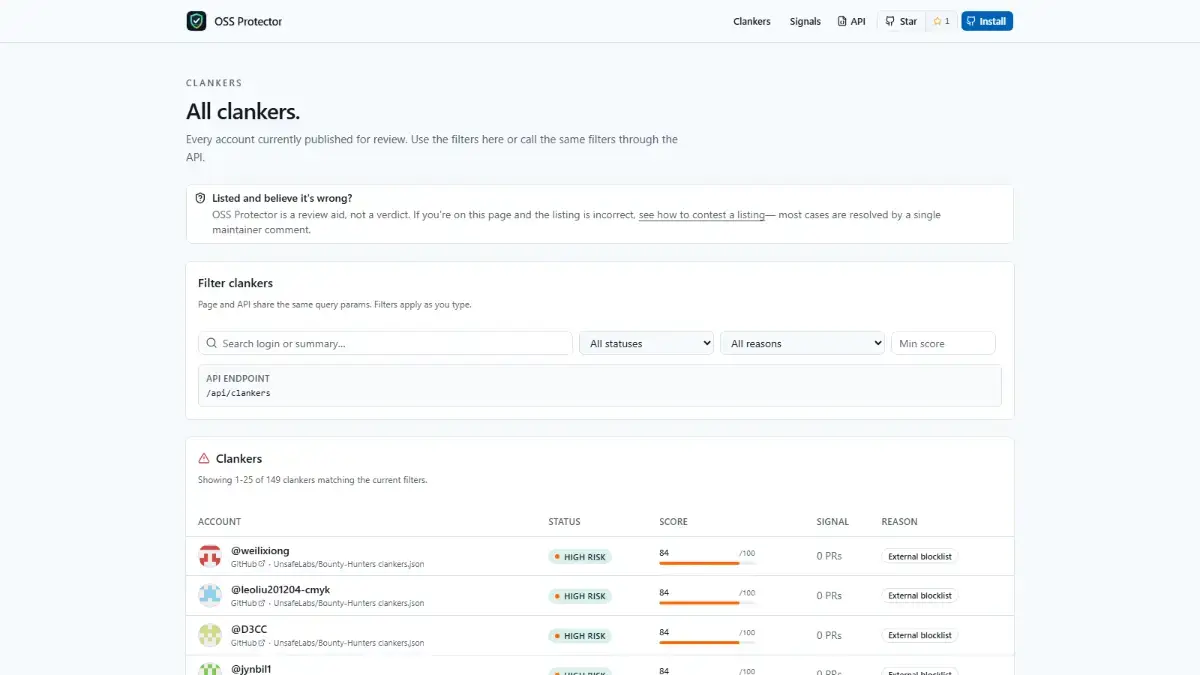Click the GitHub Star button
This screenshot has width=1200, height=675.
901,21
